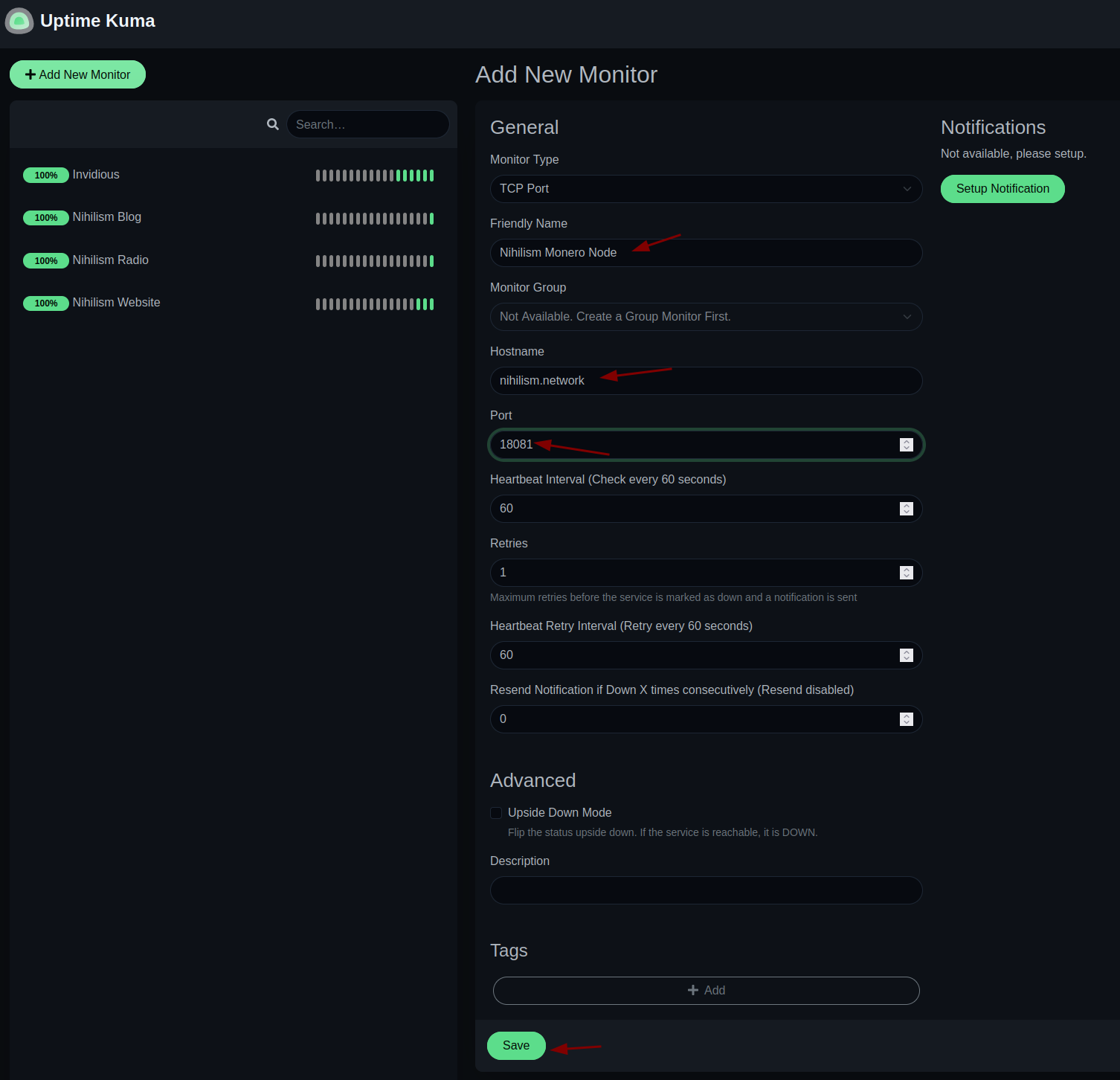Focus the Retries input field
The width and height of the screenshot is (1120, 1080).
[x=706, y=573]
